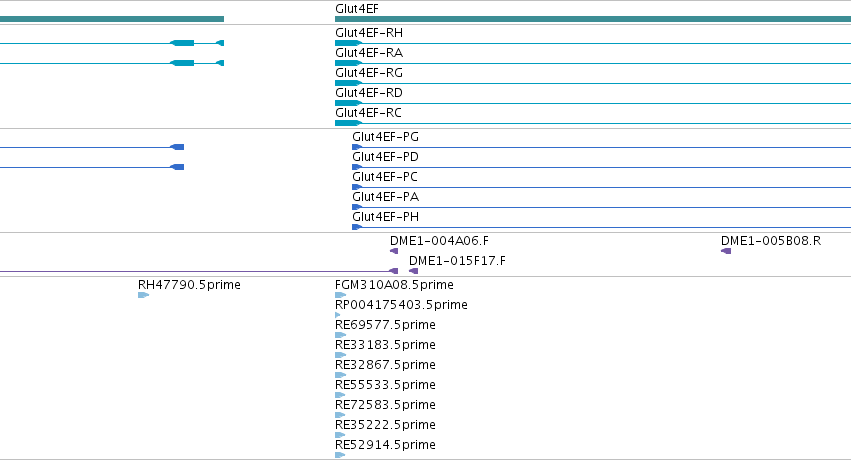Click the Glut4EF-PG protein arrow glyph
The width and height of the screenshot is (851, 460).
coord(357,147)
